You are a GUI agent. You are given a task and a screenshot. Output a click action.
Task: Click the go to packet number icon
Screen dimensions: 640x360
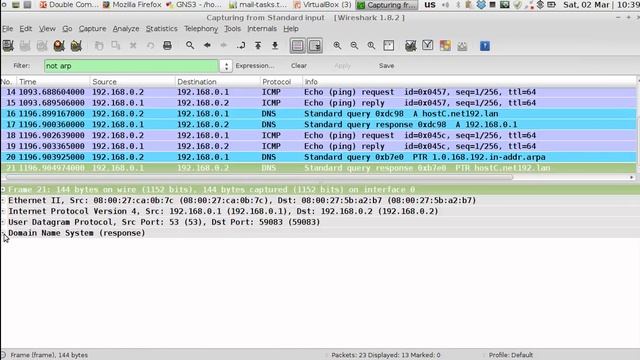(241, 46)
